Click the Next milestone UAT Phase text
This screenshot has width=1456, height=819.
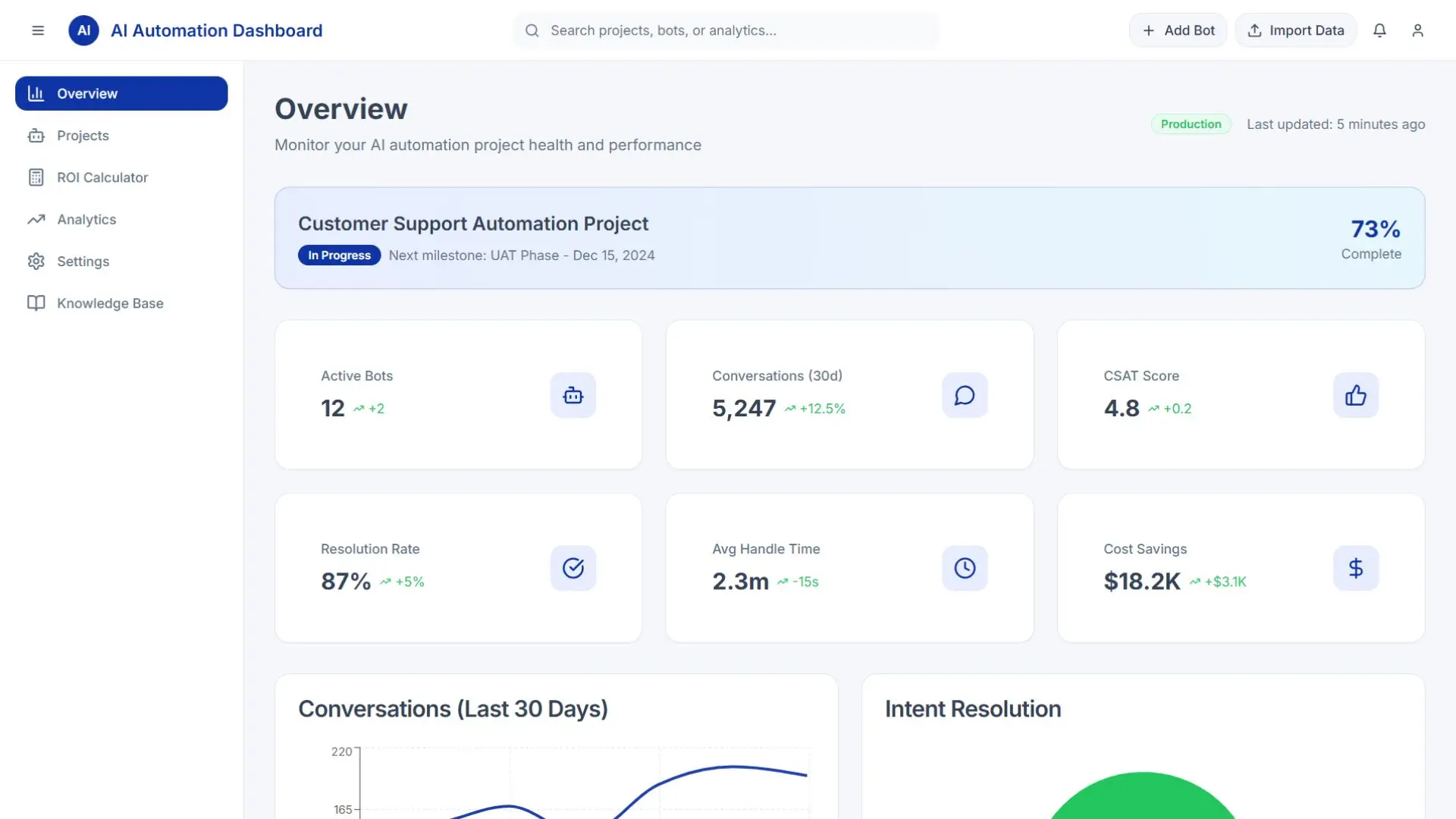tap(522, 256)
